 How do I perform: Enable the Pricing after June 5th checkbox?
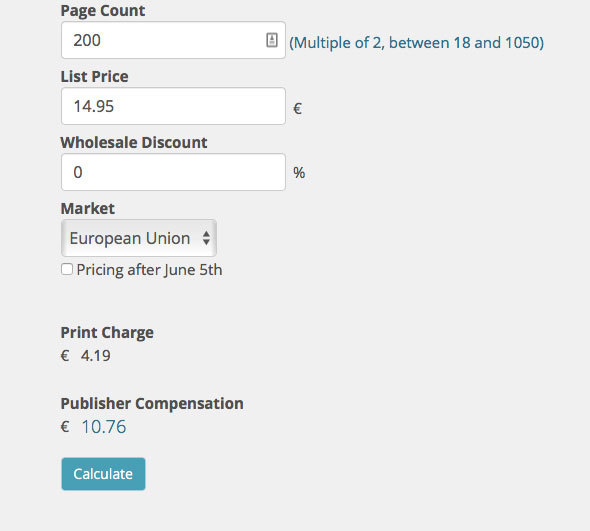click(x=67, y=269)
